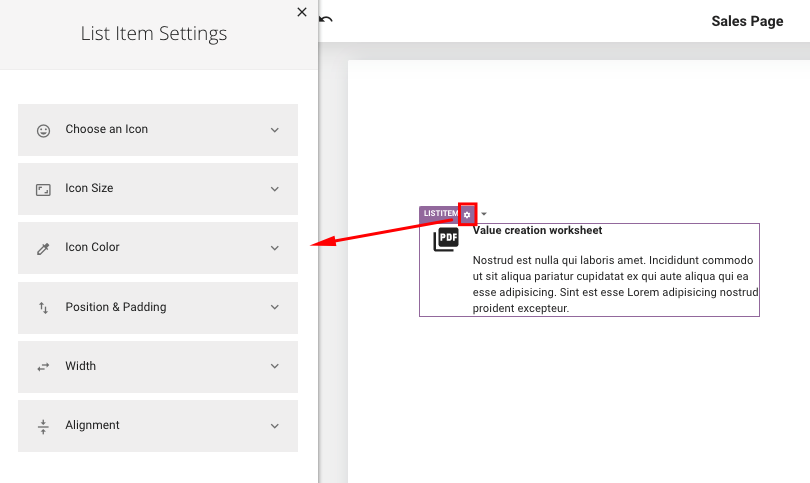Open the Width section
The height and width of the screenshot is (483, 810).
pyautogui.click(x=158, y=367)
